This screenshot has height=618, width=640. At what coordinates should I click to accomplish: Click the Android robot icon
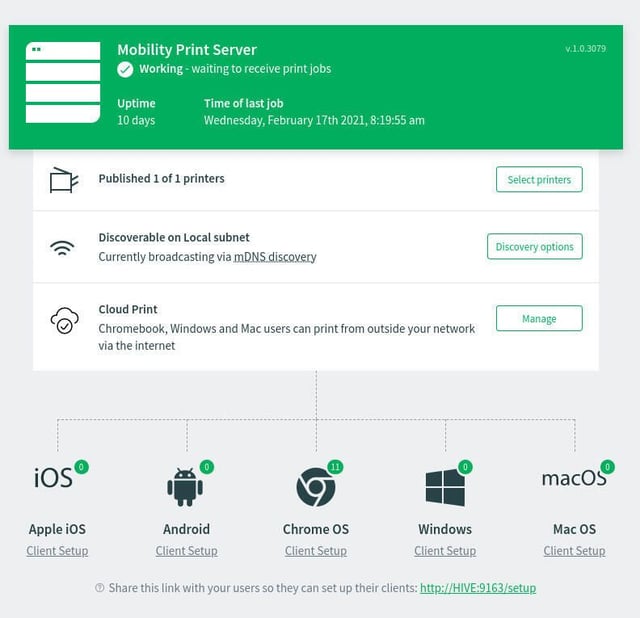point(185,487)
